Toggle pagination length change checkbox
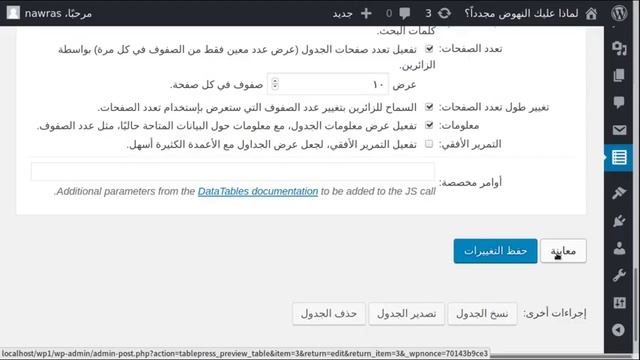 429,107
